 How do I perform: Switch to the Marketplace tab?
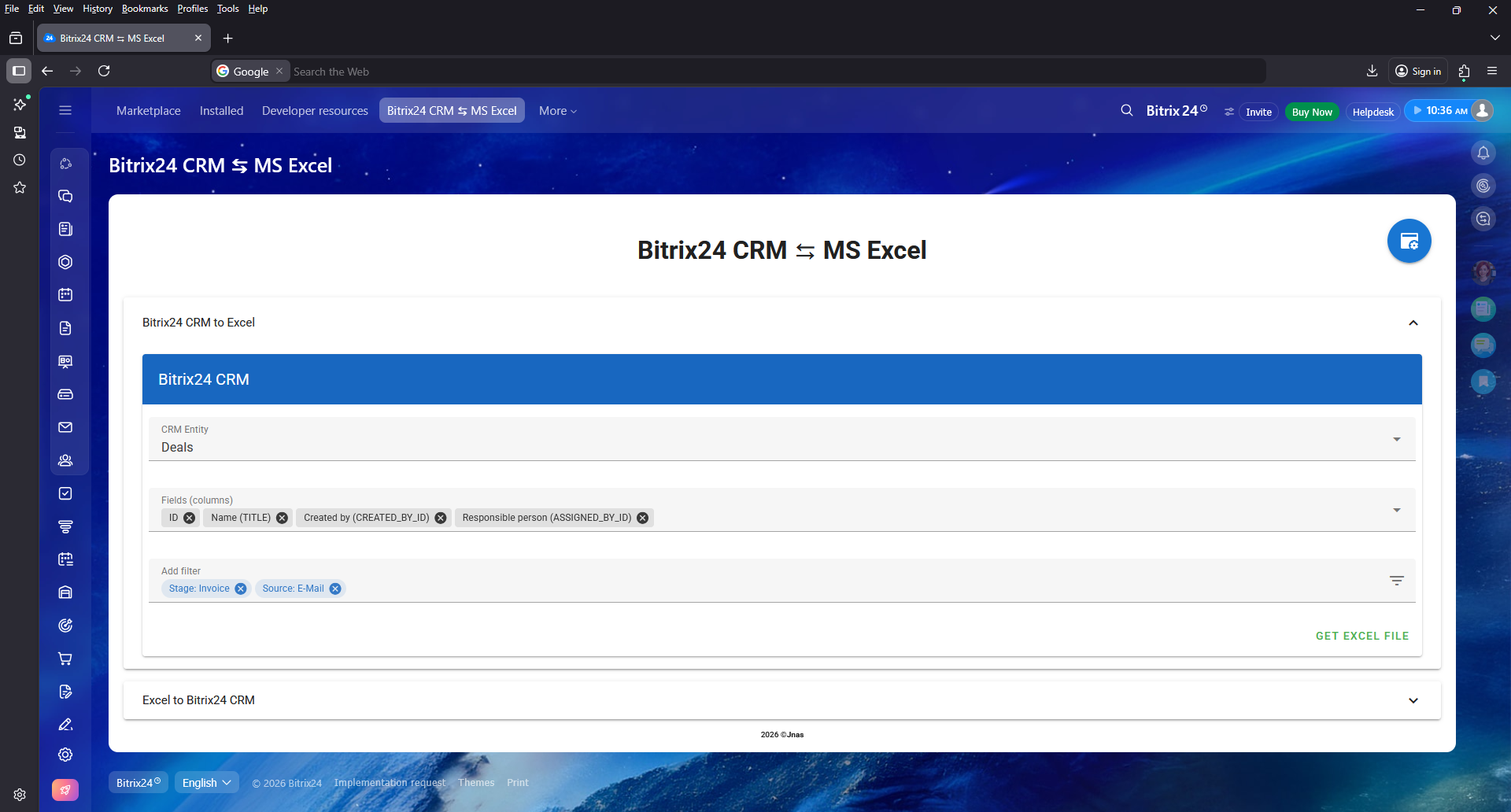(148, 111)
